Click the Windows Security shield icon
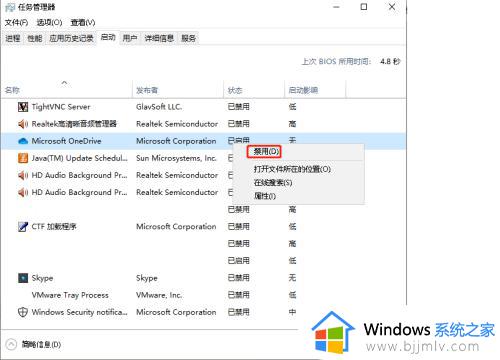Viewport: 500px width, 360px height. point(23,312)
